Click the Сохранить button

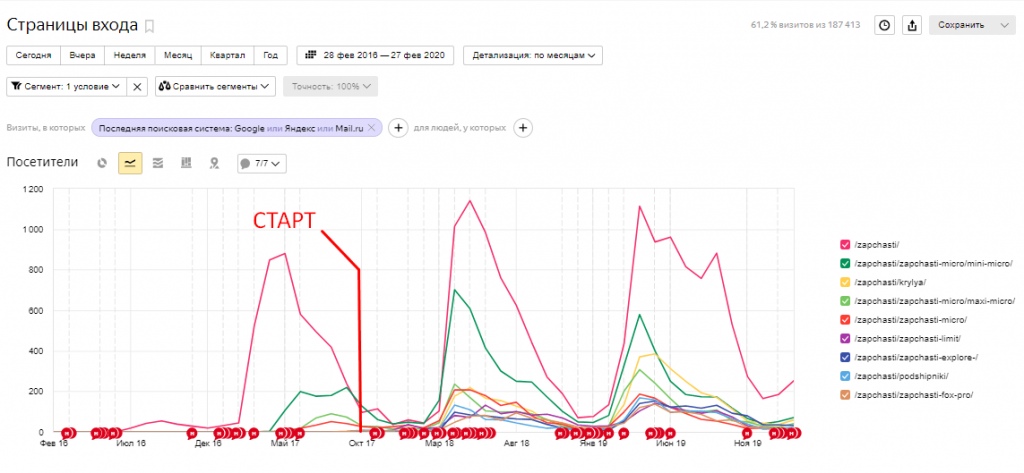tap(961, 25)
